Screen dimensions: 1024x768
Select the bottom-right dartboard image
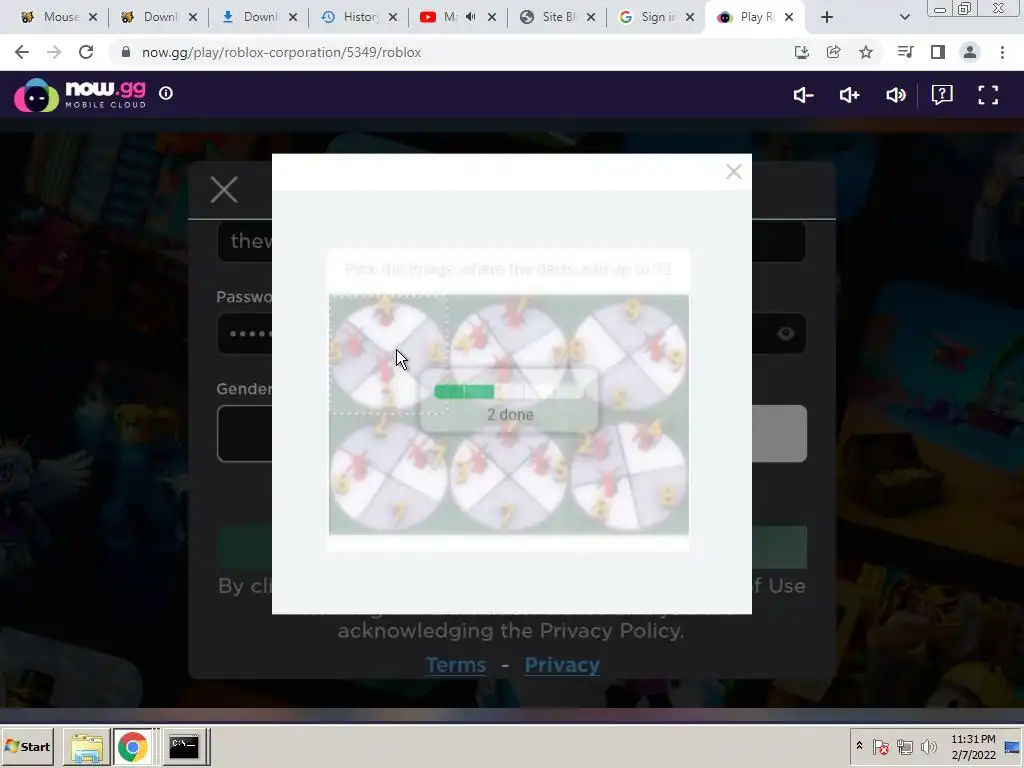point(629,475)
